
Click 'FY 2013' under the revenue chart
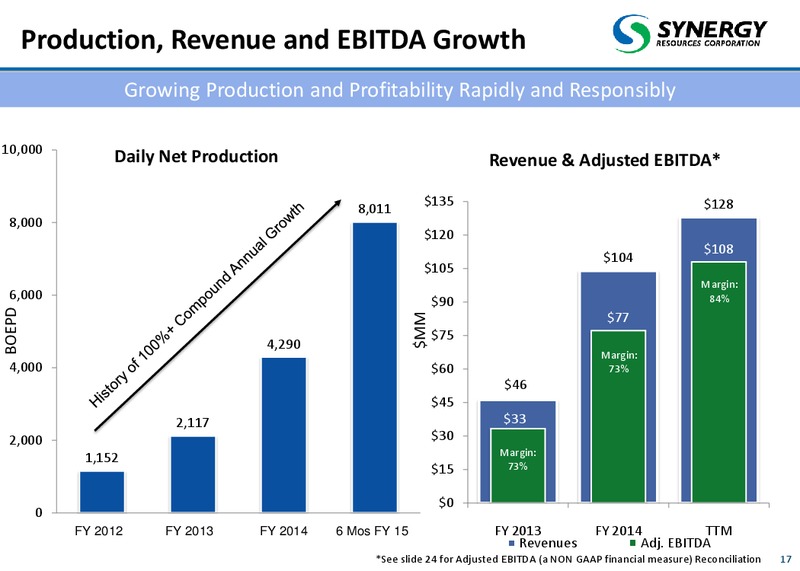tap(518, 531)
